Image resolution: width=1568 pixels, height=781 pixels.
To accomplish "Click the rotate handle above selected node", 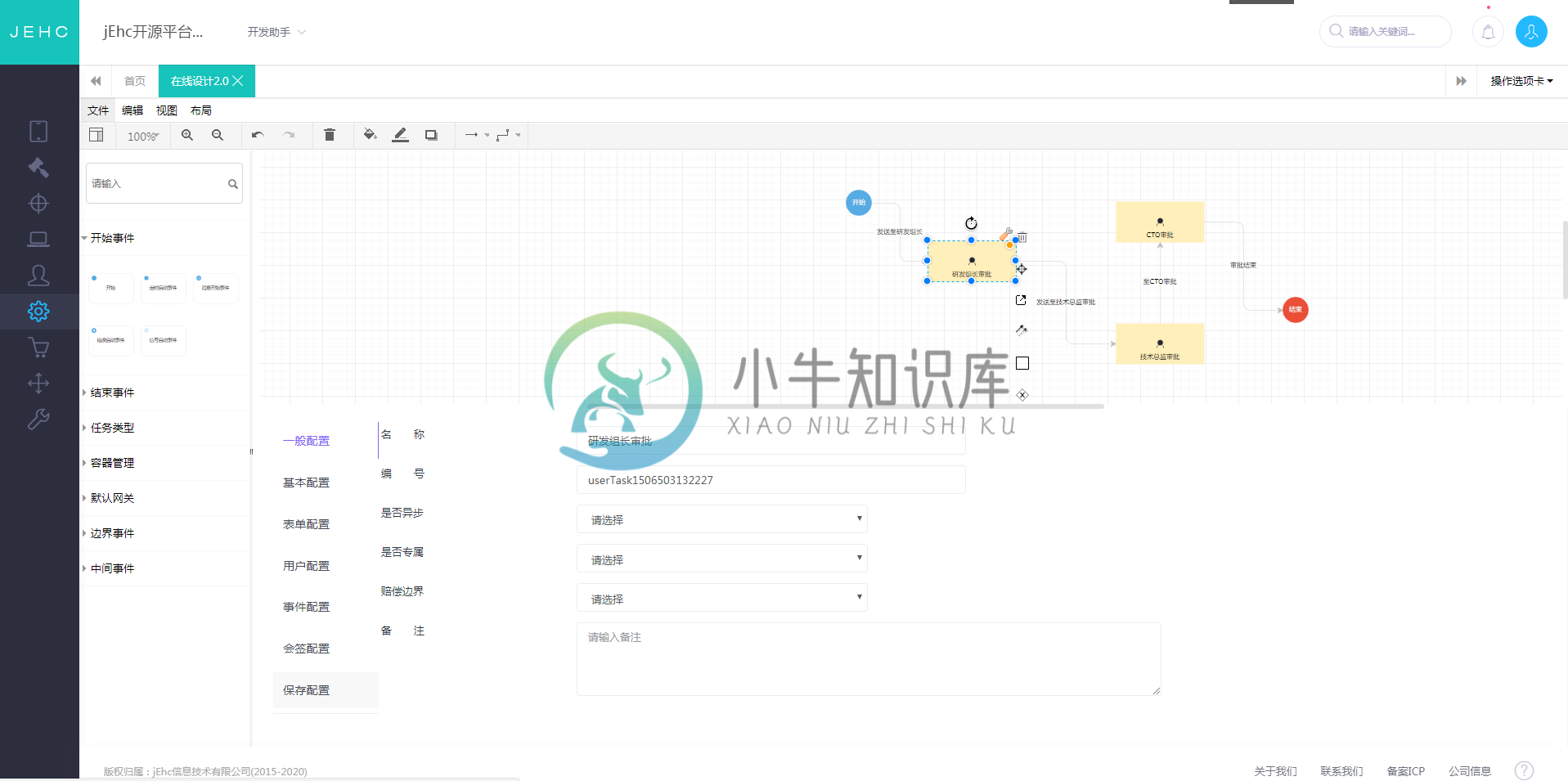I will point(971,223).
